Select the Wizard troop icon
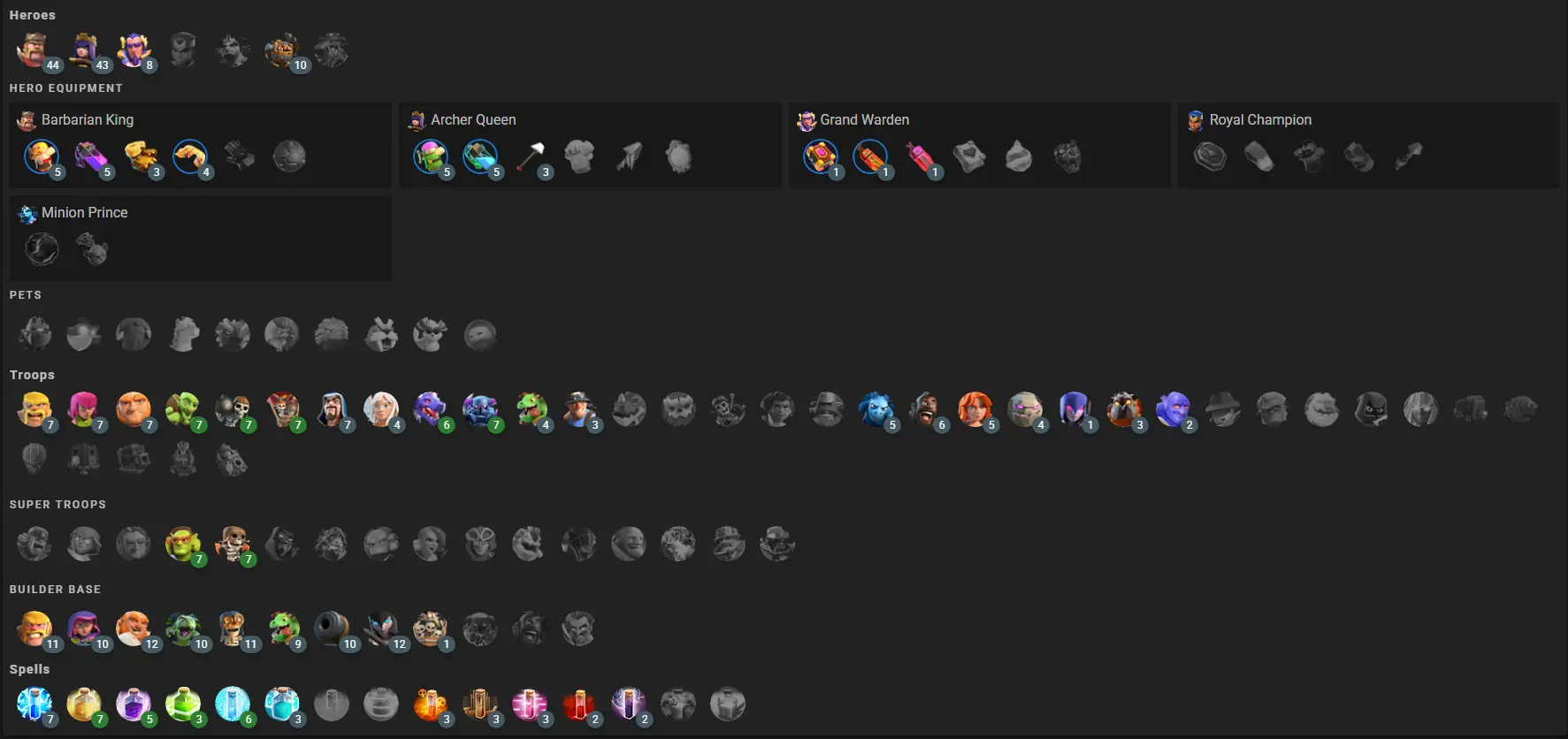The height and width of the screenshot is (739, 1568). click(332, 409)
